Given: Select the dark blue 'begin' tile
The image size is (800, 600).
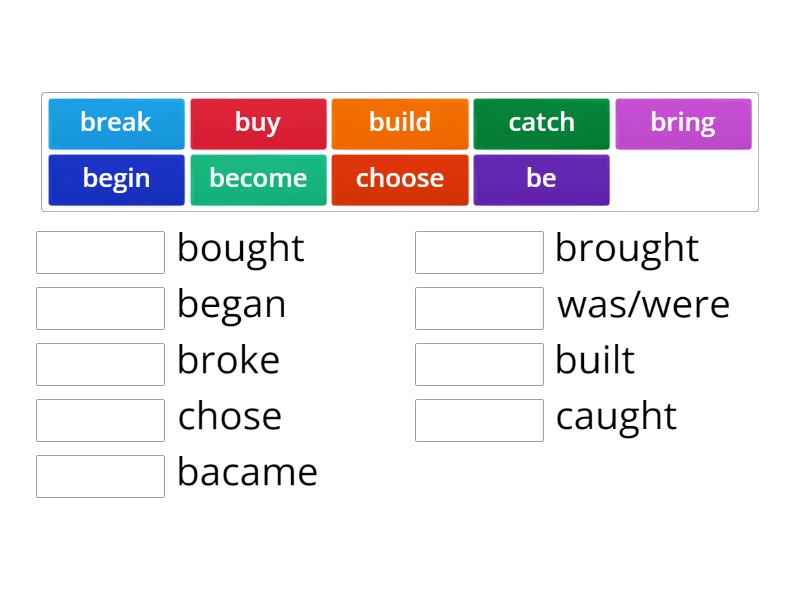Looking at the screenshot, I should tap(116, 178).
